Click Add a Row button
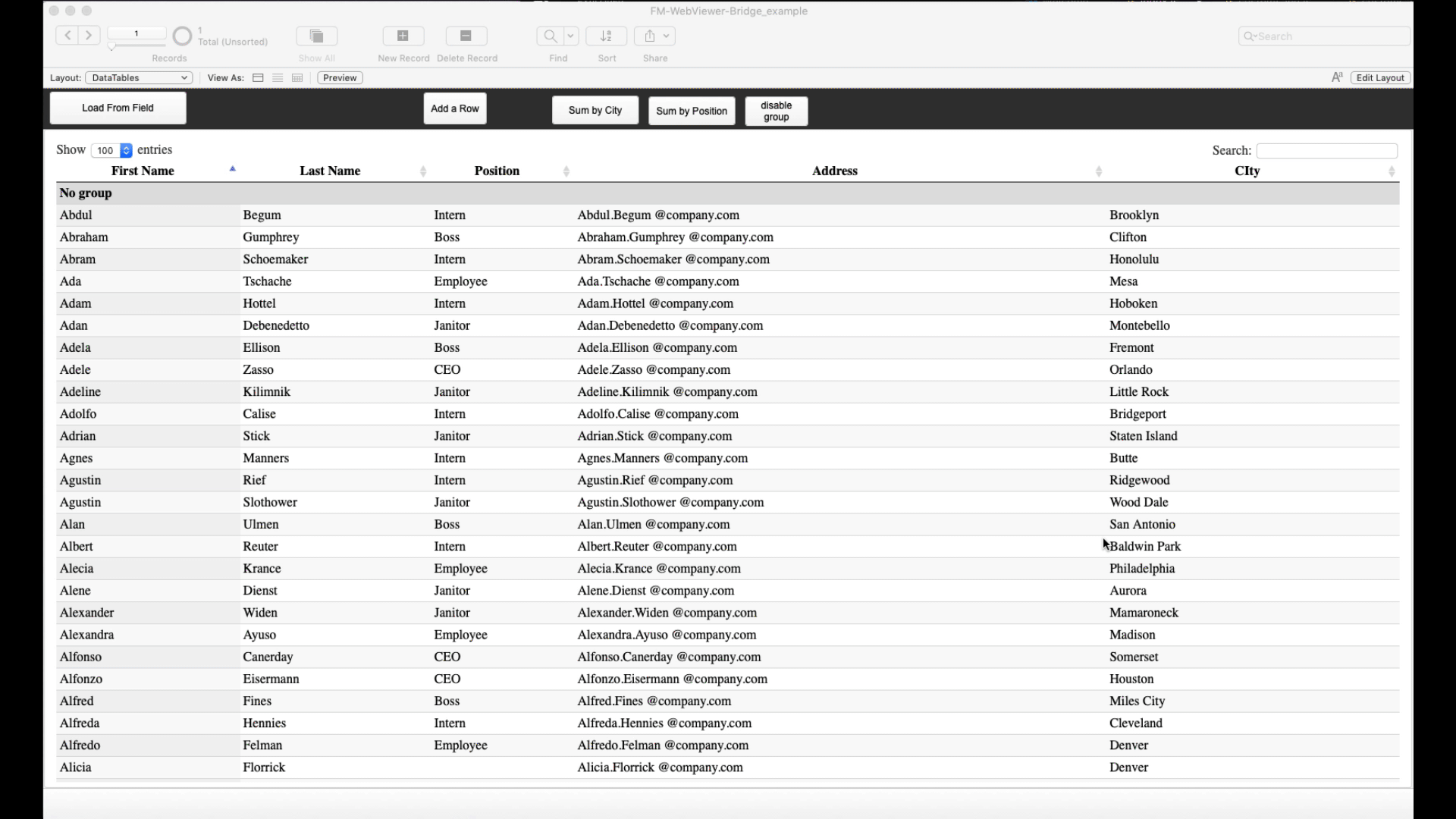1456x819 pixels. coord(455,109)
